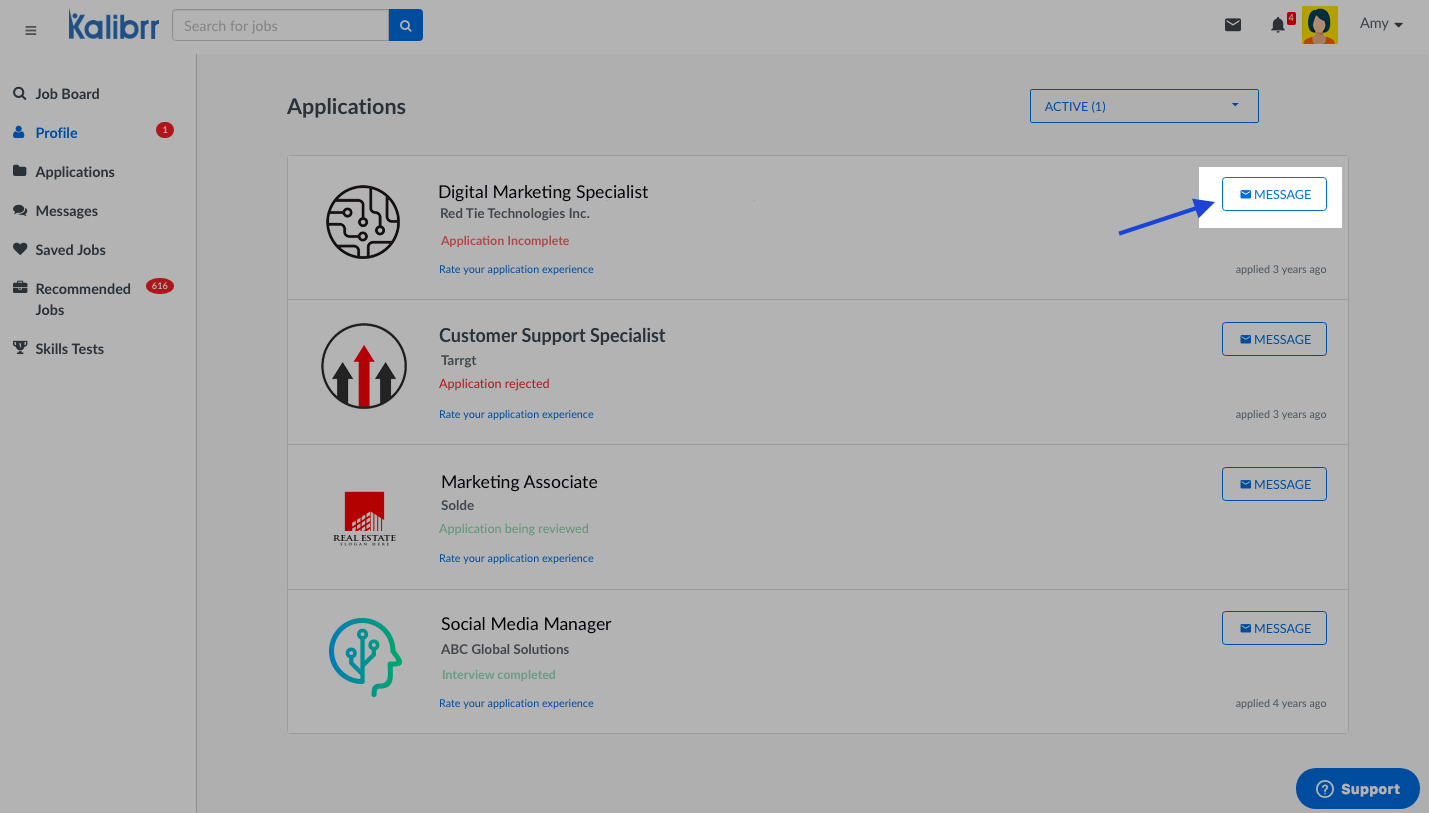Click the Kalibrr logo
The height and width of the screenshot is (813, 1429).
coord(113,25)
